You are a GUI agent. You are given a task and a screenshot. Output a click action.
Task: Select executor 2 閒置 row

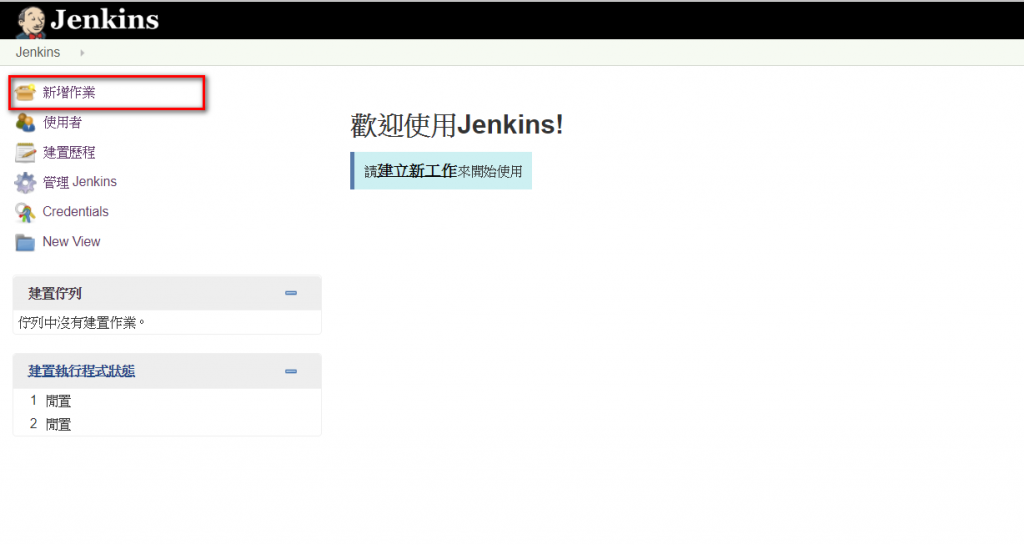coord(167,424)
